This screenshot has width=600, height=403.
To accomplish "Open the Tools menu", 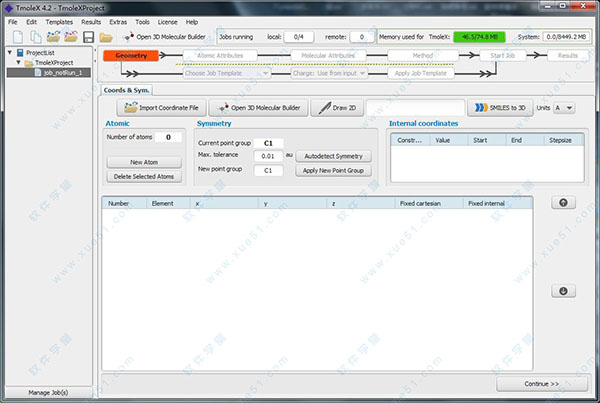I will (142, 22).
